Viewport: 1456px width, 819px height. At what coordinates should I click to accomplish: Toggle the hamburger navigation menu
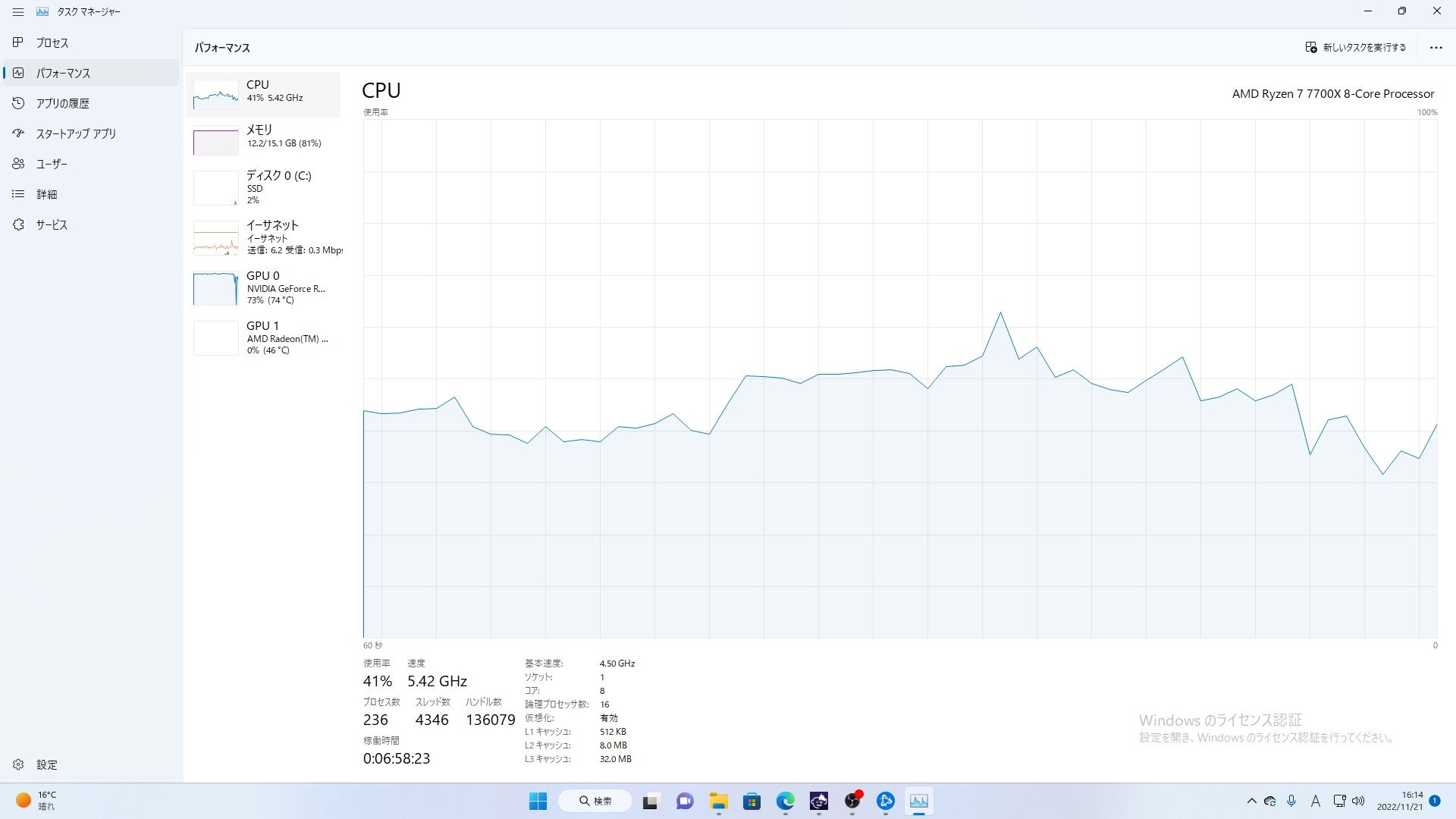[x=18, y=12]
